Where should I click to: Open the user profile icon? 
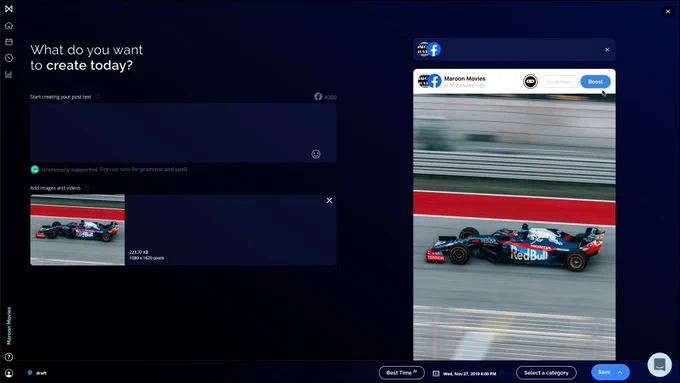click(x=9, y=373)
